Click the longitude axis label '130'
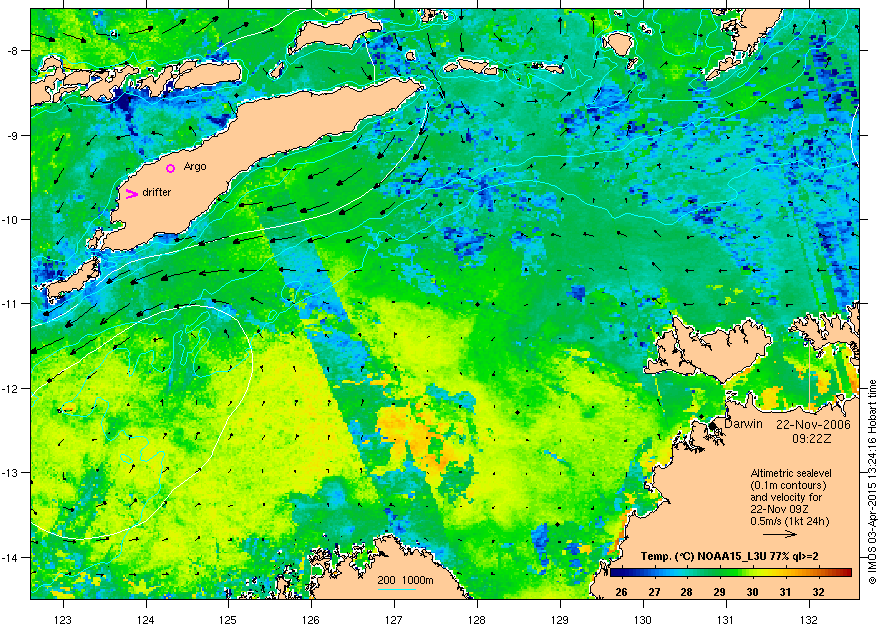 (643, 620)
